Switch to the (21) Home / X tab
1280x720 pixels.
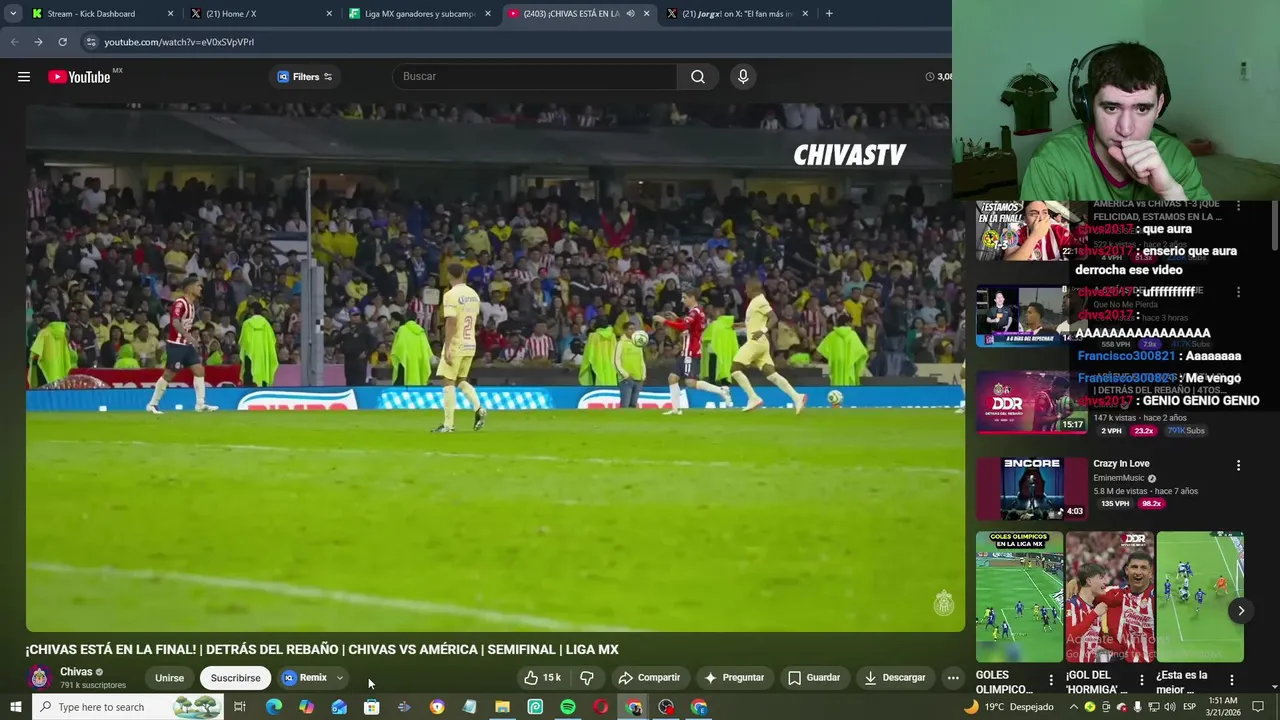click(260, 14)
